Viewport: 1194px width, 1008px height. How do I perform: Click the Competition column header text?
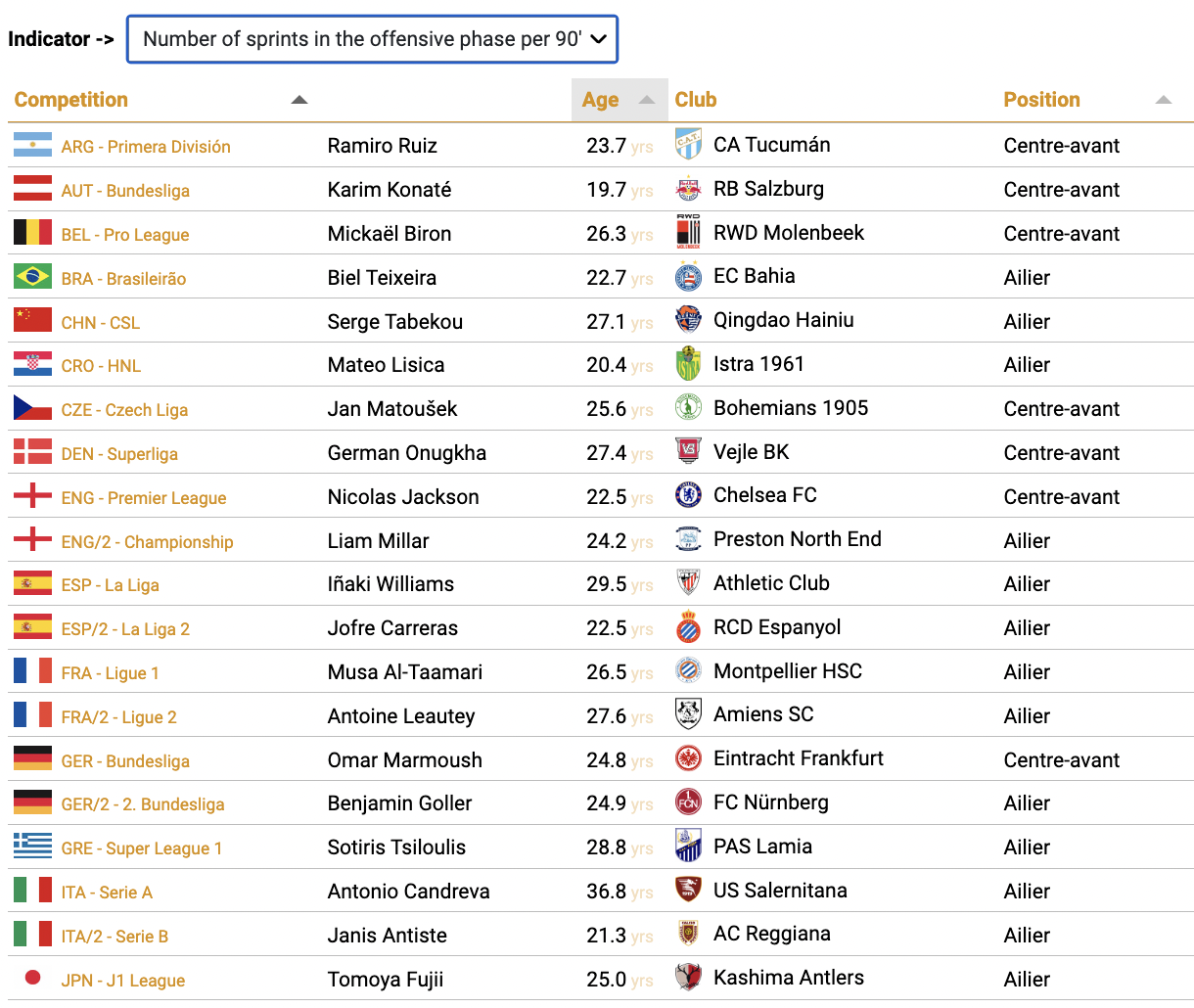(x=71, y=100)
